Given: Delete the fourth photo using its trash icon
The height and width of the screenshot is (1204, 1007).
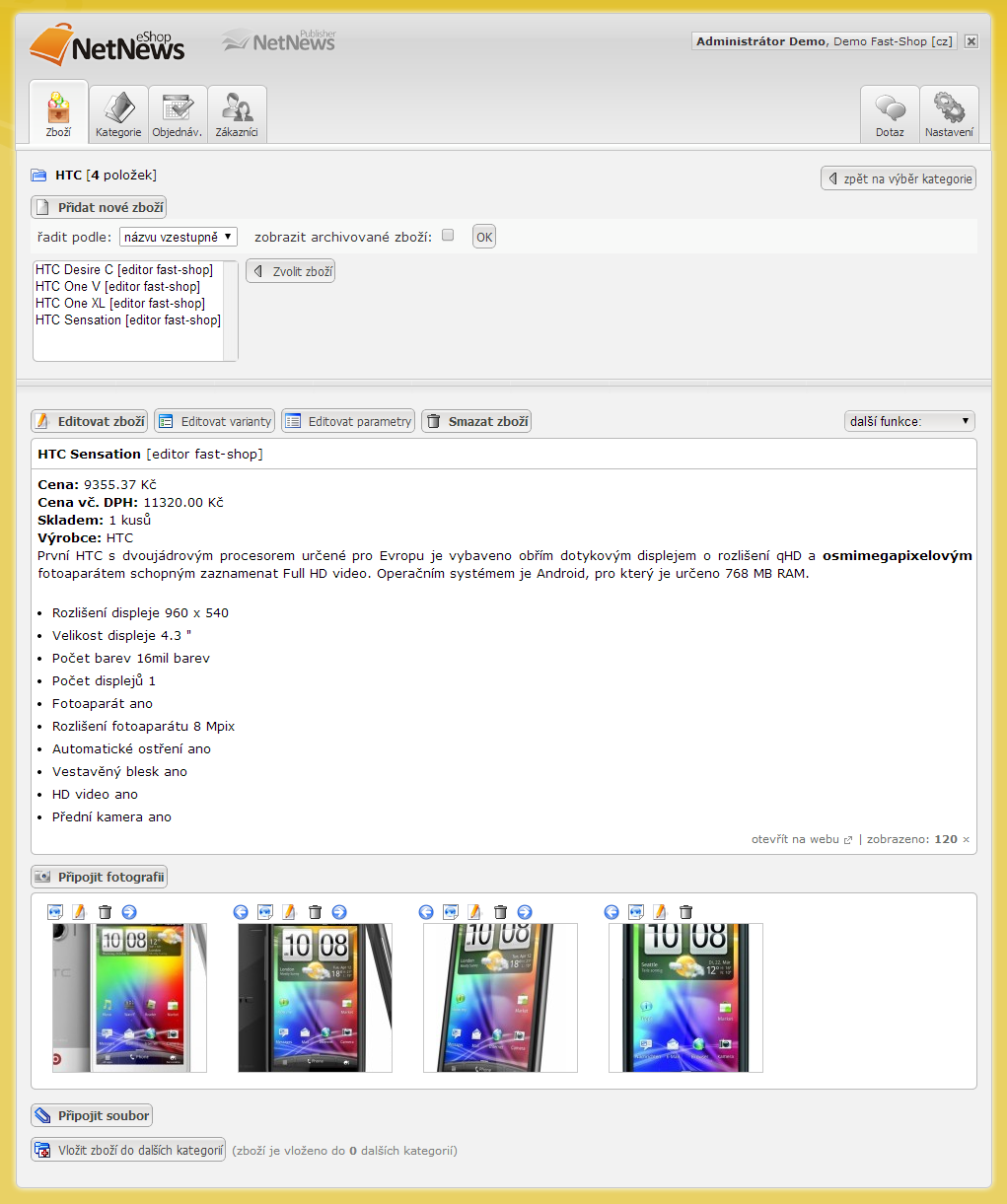Looking at the screenshot, I should click(685, 912).
